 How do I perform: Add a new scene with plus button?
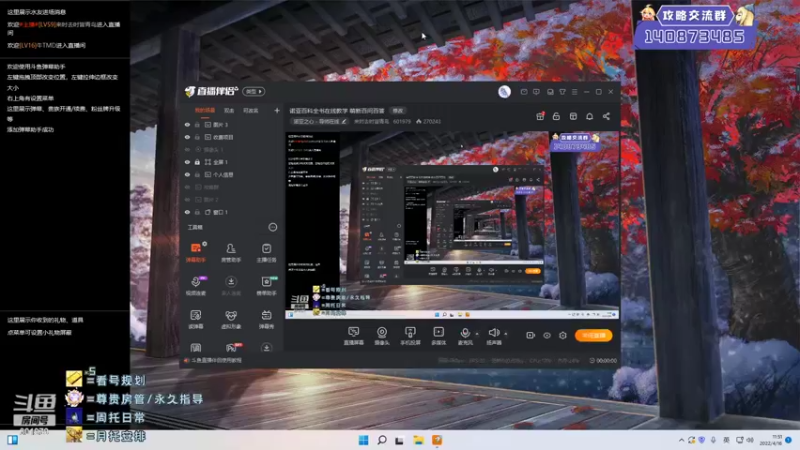pos(277,110)
